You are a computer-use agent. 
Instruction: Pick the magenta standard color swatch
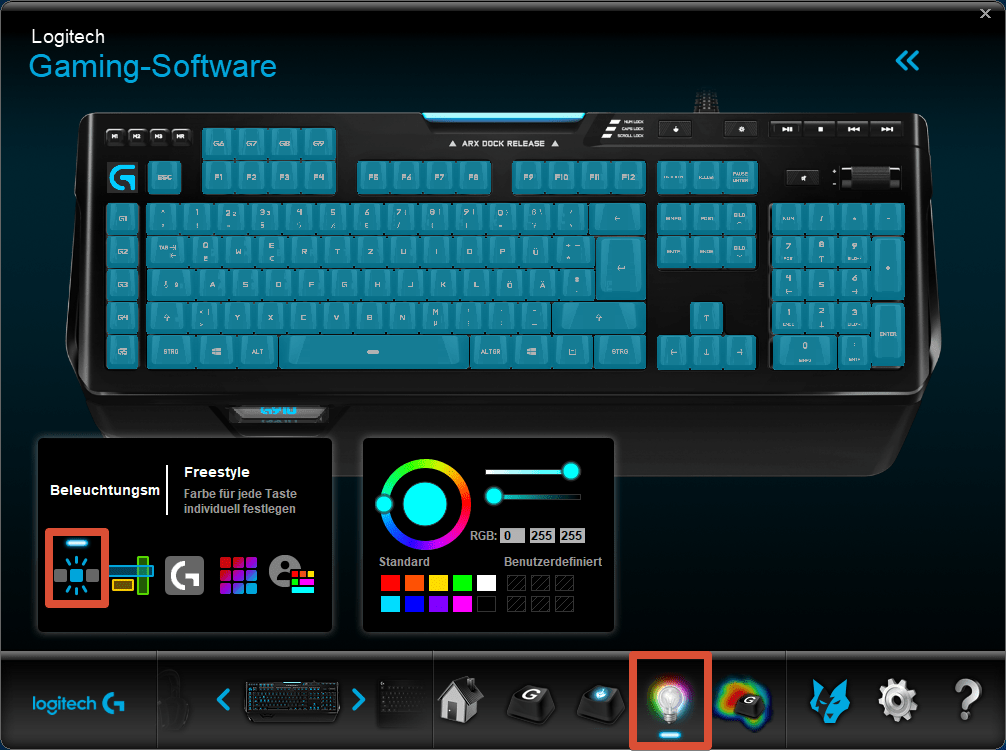coord(462,604)
